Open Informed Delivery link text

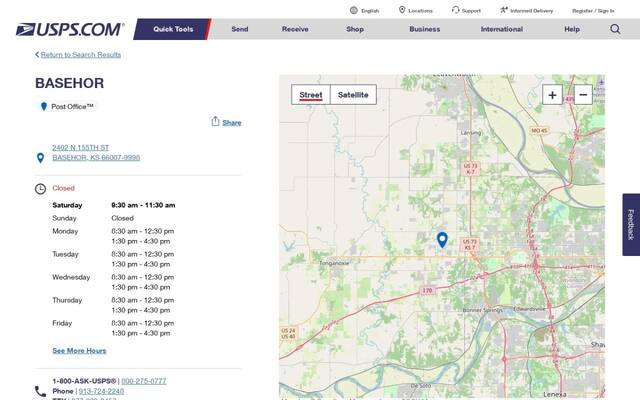531,11
